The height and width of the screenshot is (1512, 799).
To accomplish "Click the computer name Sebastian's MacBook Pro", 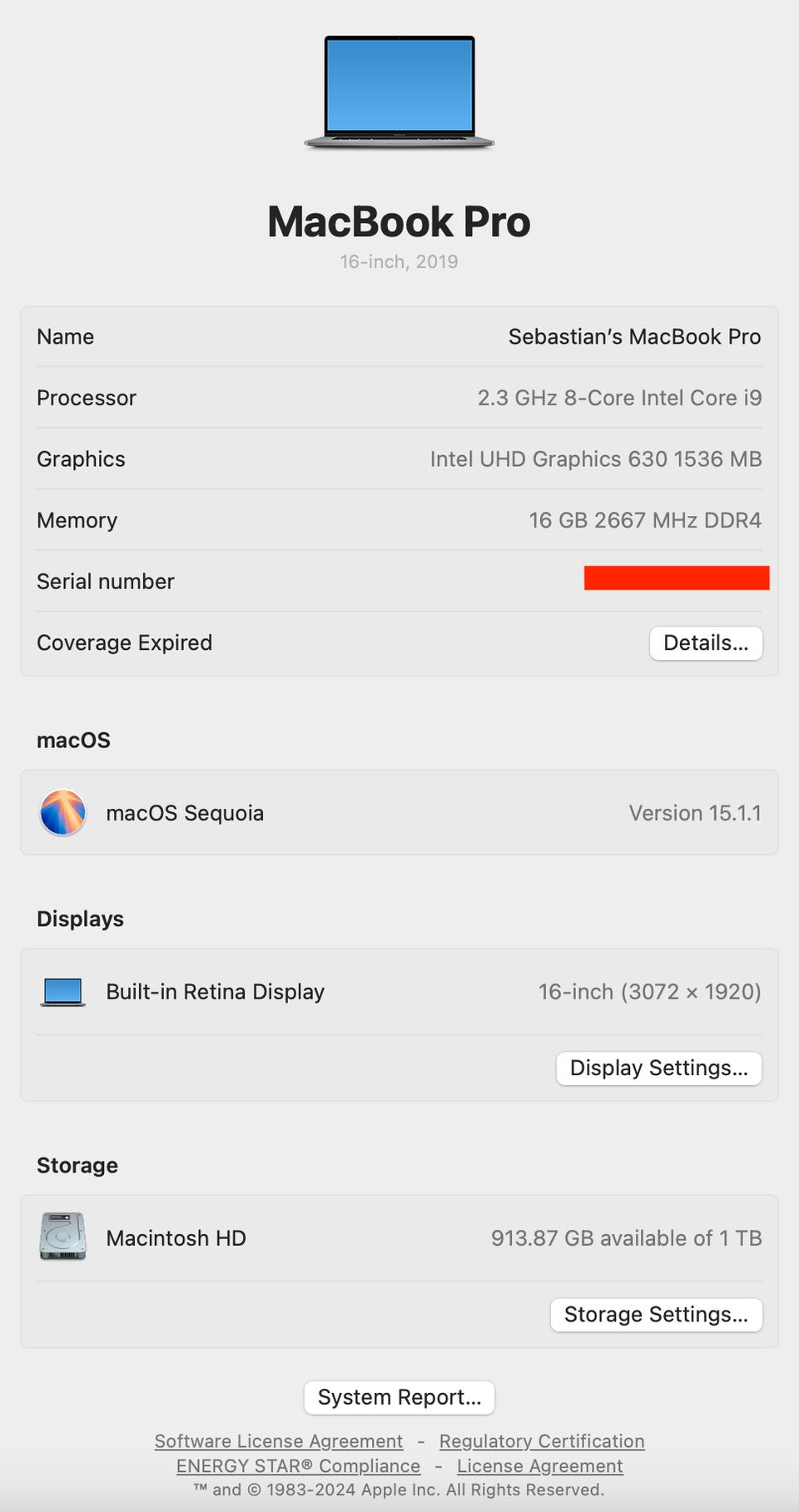I will pos(634,337).
